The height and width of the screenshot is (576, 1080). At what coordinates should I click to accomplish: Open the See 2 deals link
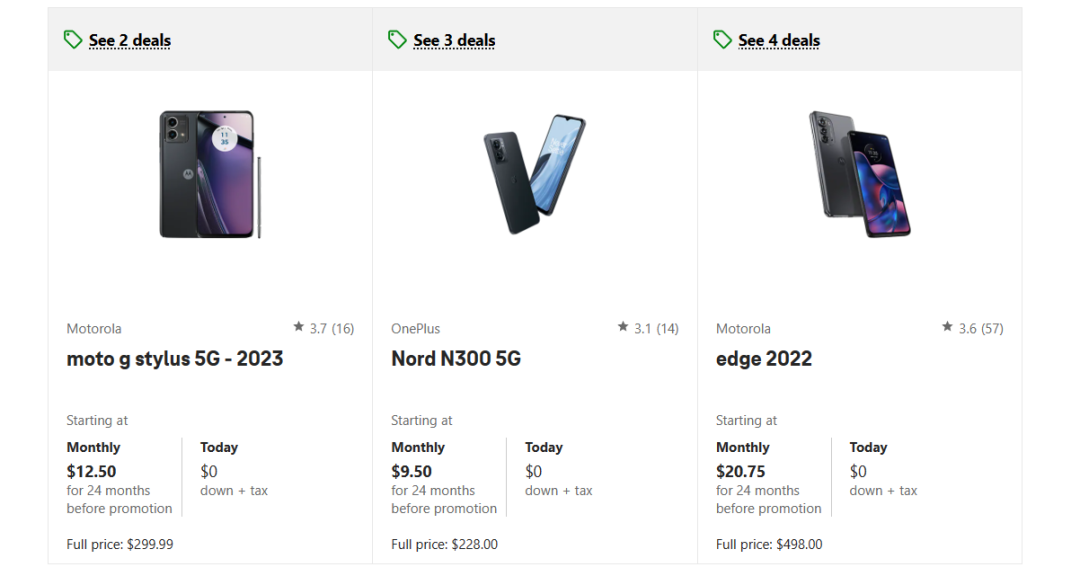click(x=130, y=41)
